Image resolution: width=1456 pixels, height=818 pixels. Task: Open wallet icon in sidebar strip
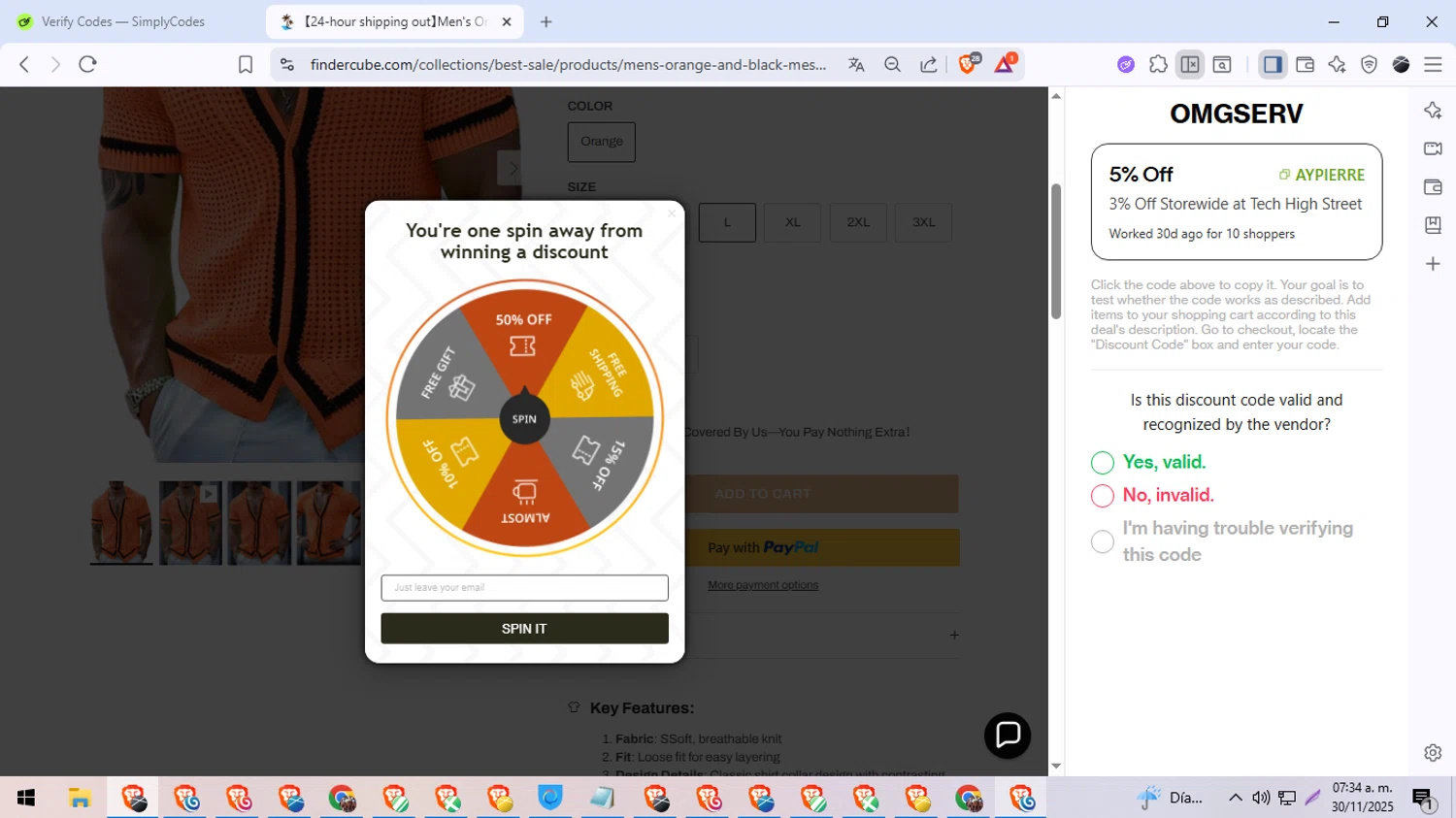pos(1433,187)
